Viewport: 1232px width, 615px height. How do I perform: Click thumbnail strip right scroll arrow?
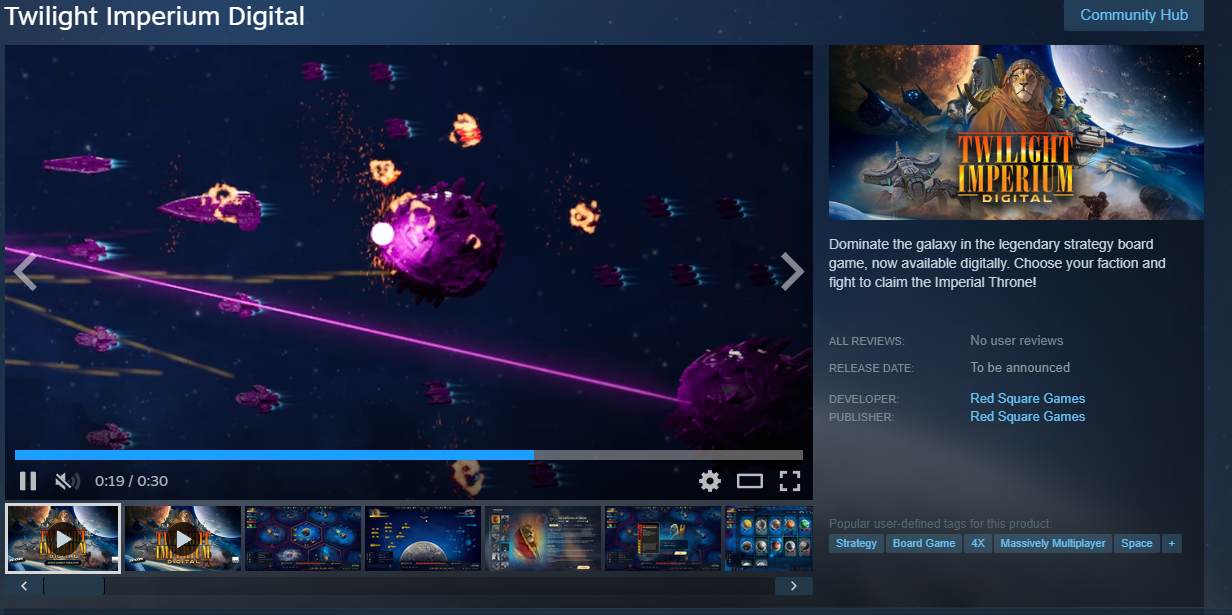[794, 586]
